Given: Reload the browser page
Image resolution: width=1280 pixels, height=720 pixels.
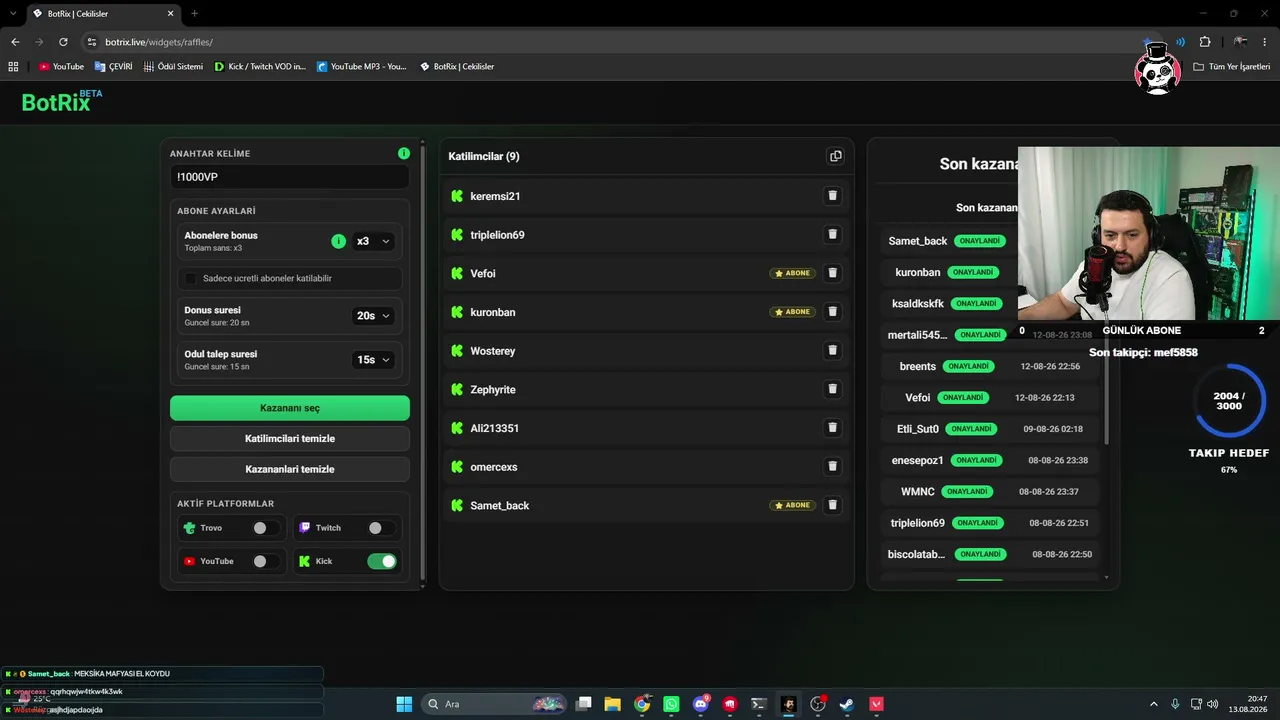Looking at the screenshot, I should [x=63, y=42].
